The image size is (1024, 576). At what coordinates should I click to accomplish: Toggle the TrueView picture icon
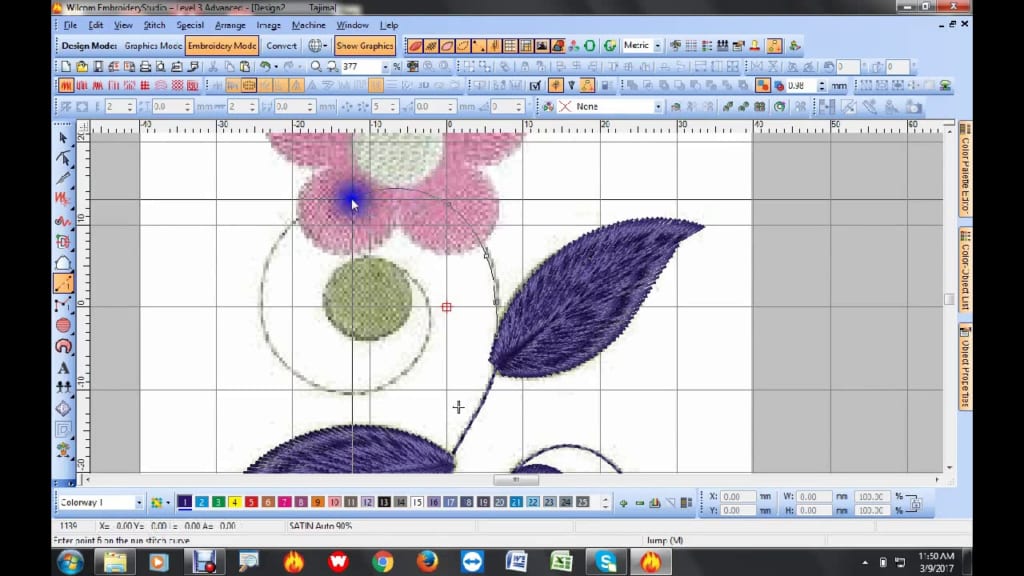[x=542, y=46]
